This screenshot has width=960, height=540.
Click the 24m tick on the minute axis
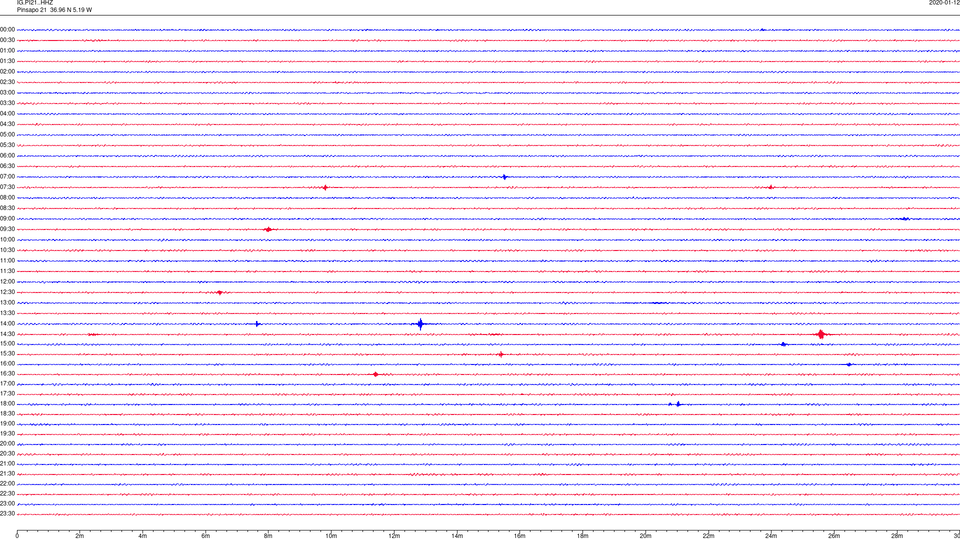tap(771, 536)
